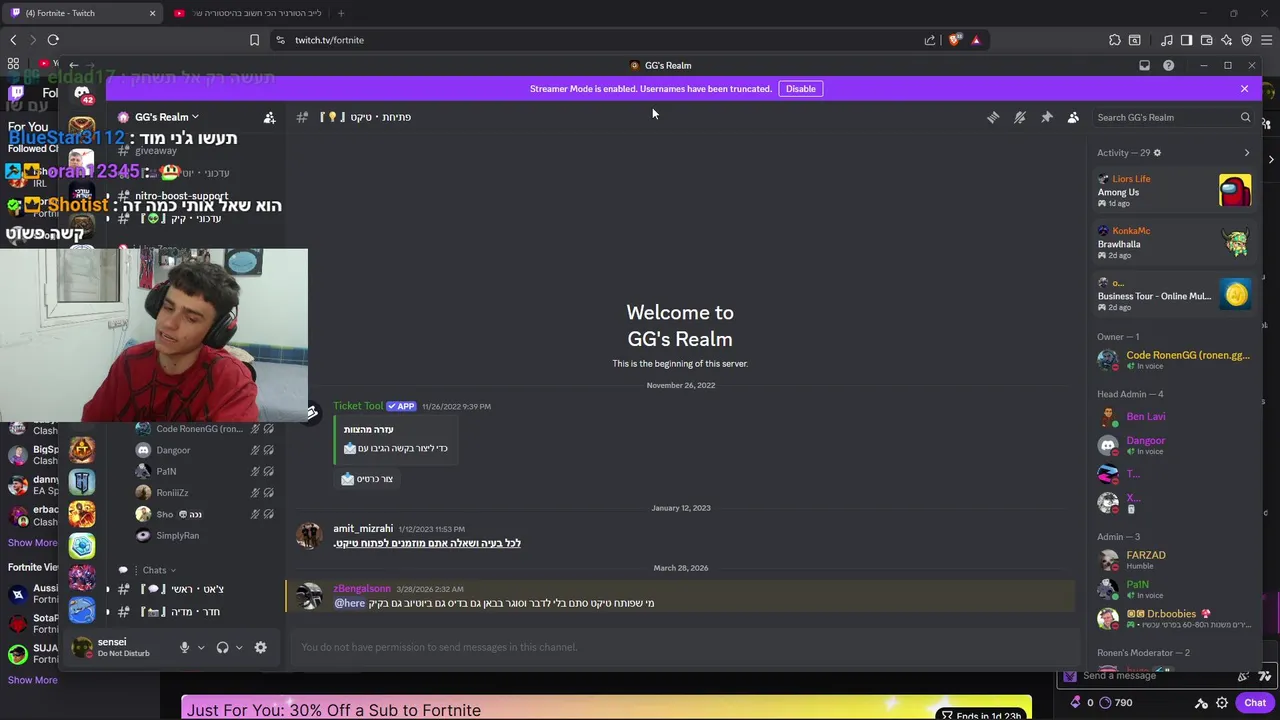Toggle the browser sidebar panel icon
This screenshot has width=1280, height=720.
tap(1186, 40)
